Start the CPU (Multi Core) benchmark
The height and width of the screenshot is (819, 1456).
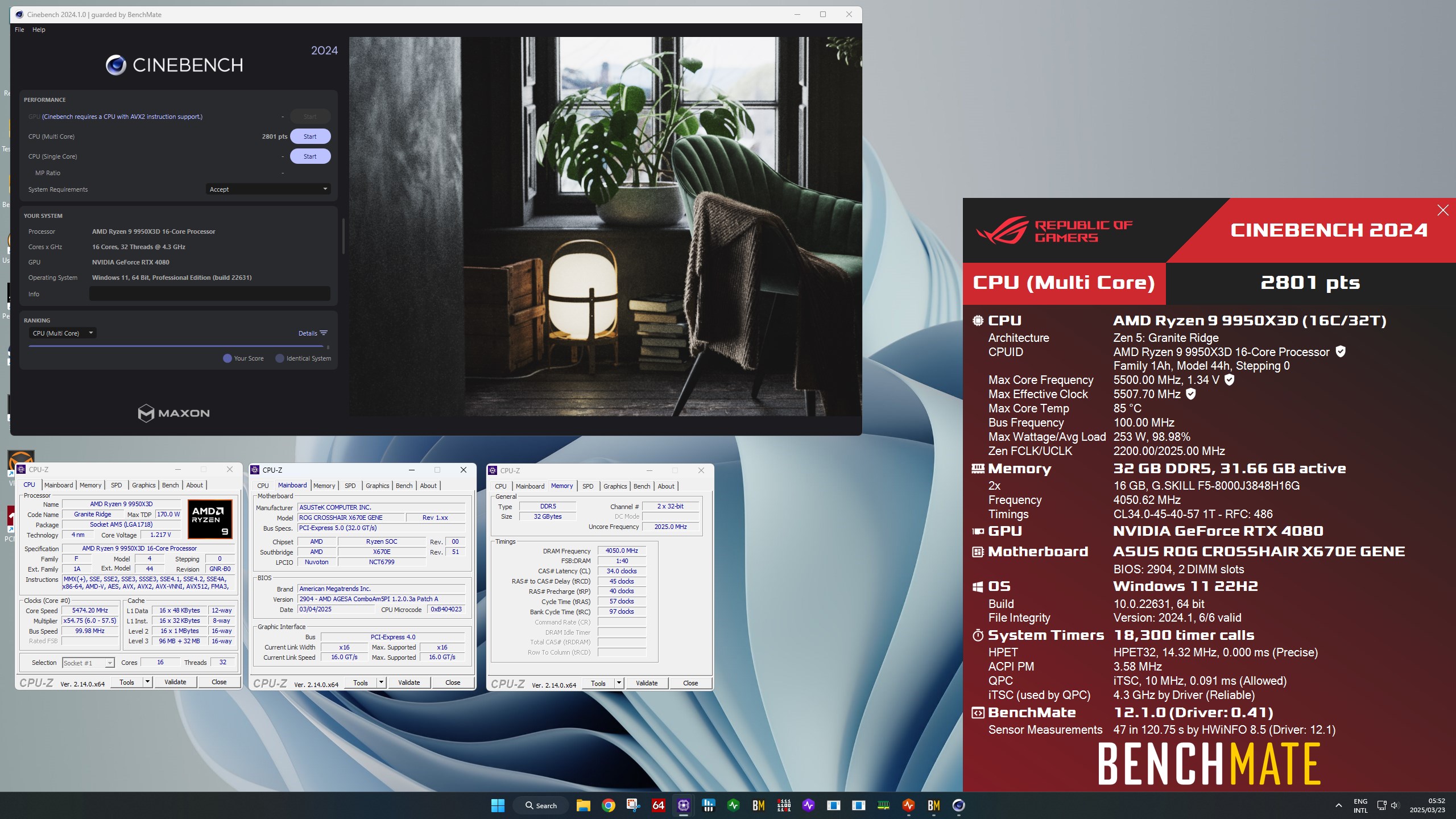tap(310, 136)
